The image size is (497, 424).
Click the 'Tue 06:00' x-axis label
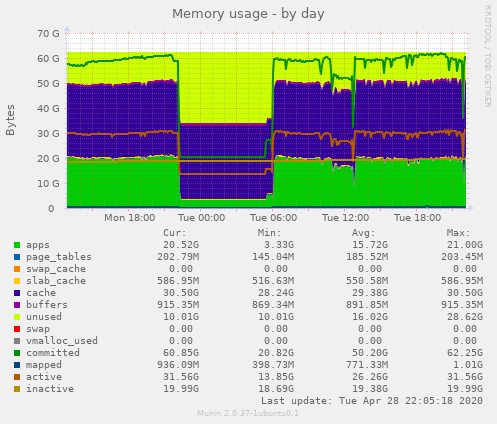click(x=273, y=218)
